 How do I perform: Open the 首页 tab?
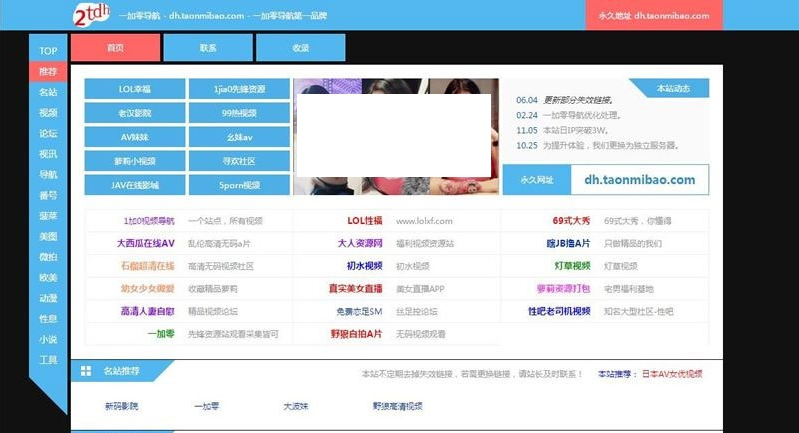[x=116, y=48]
